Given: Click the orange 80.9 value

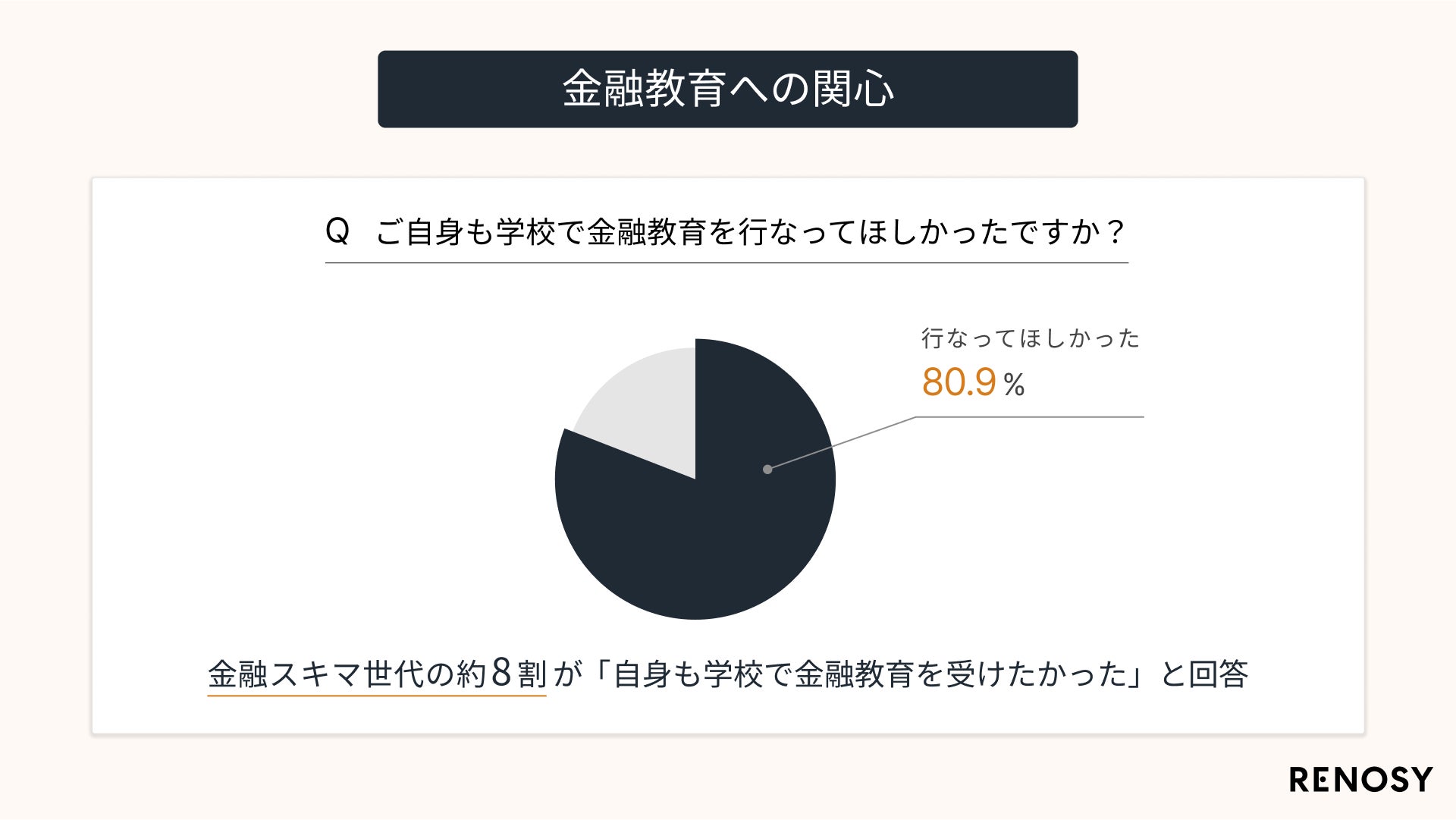Looking at the screenshot, I should tap(959, 382).
